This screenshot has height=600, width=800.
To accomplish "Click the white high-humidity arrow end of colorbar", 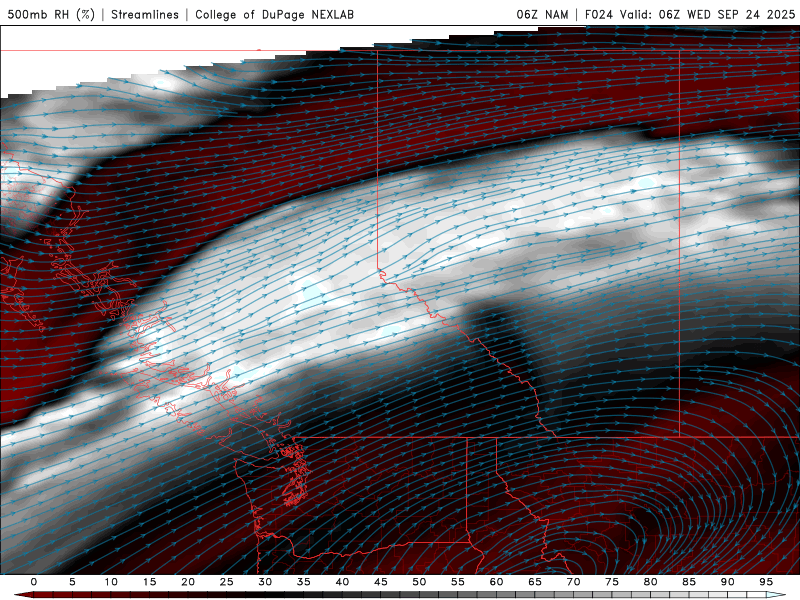I will click(x=776, y=595).
